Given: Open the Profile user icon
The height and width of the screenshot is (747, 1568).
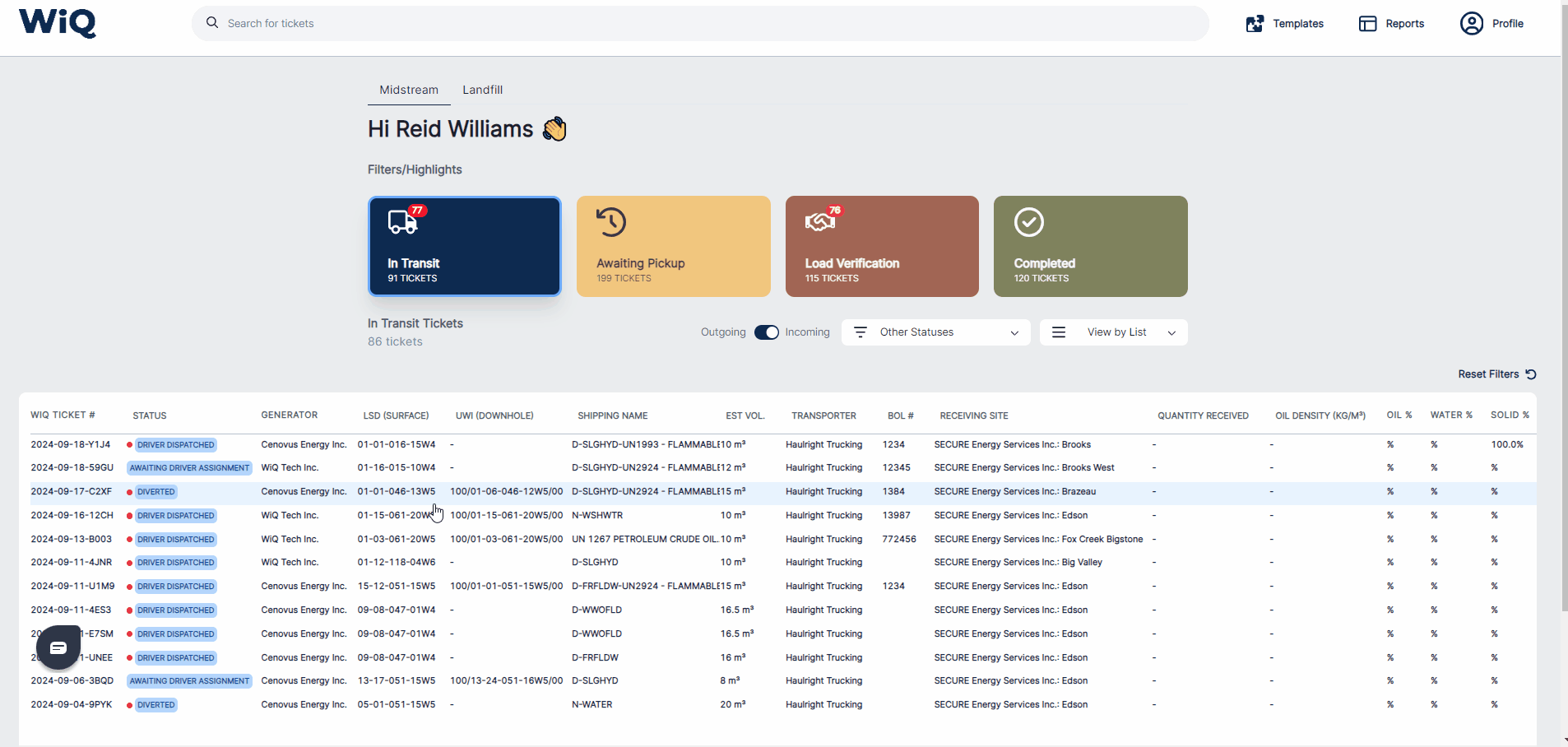Looking at the screenshot, I should (1472, 23).
